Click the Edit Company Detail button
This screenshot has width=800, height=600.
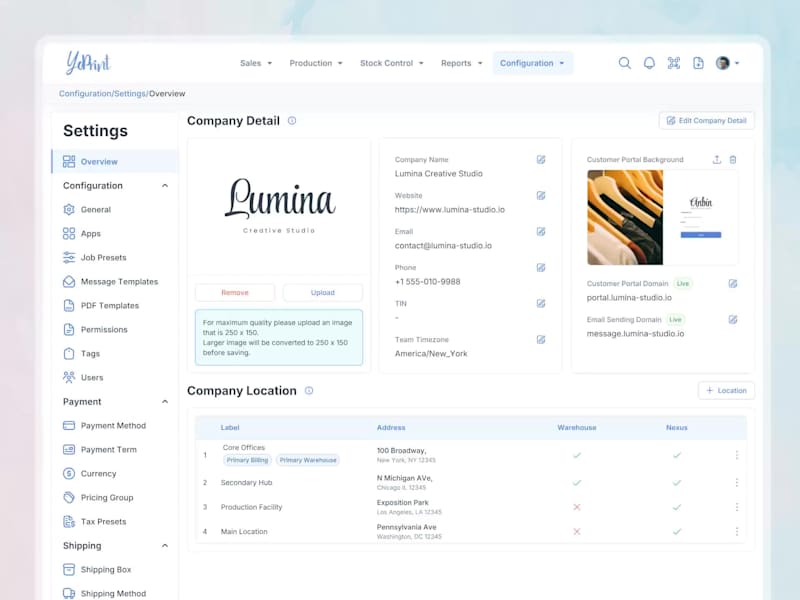coord(706,120)
